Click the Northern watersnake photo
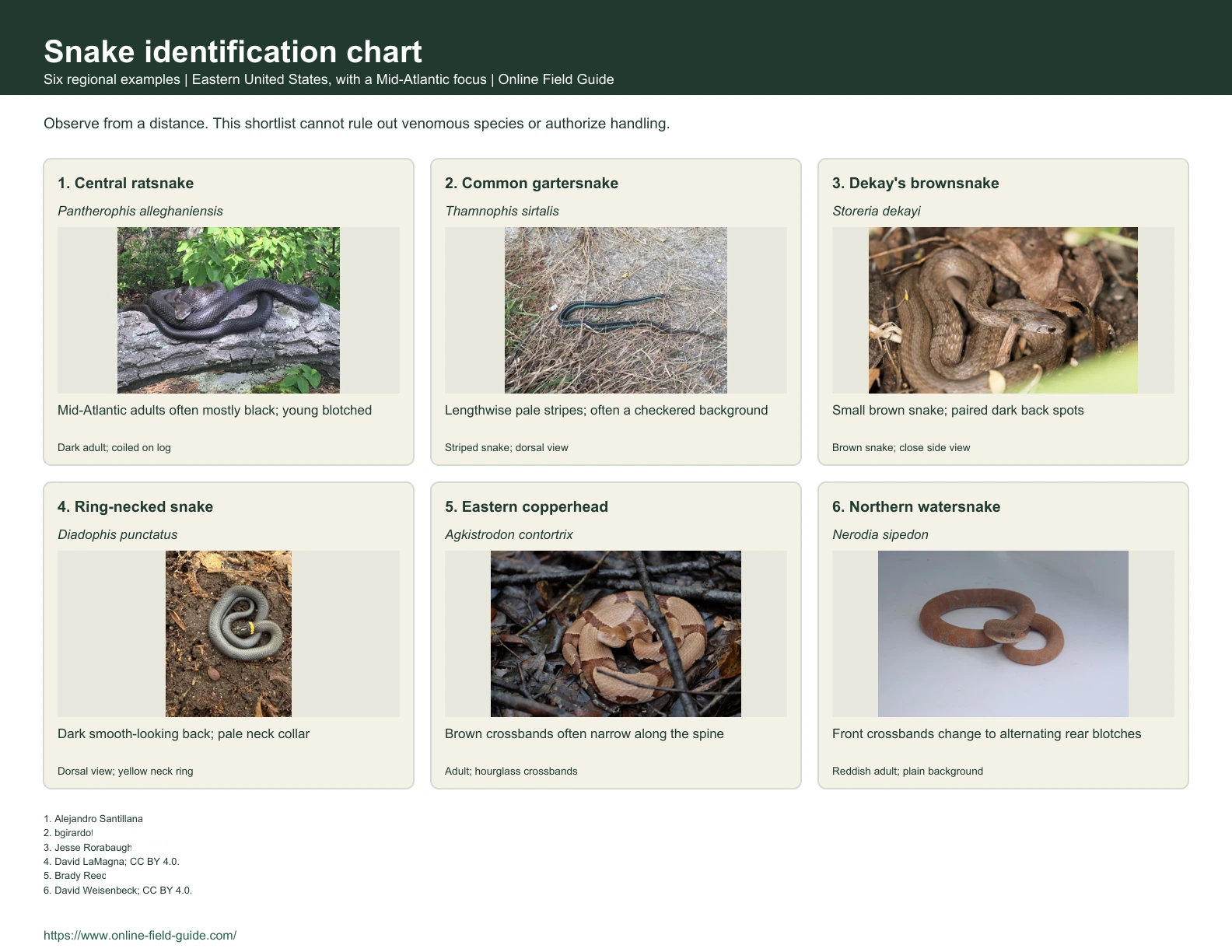Screen dimensions: 1232x952 click(x=1003, y=634)
